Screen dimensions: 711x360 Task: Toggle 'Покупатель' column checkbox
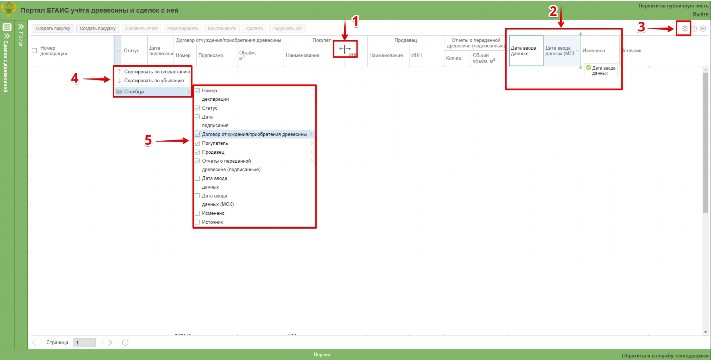click(197, 143)
